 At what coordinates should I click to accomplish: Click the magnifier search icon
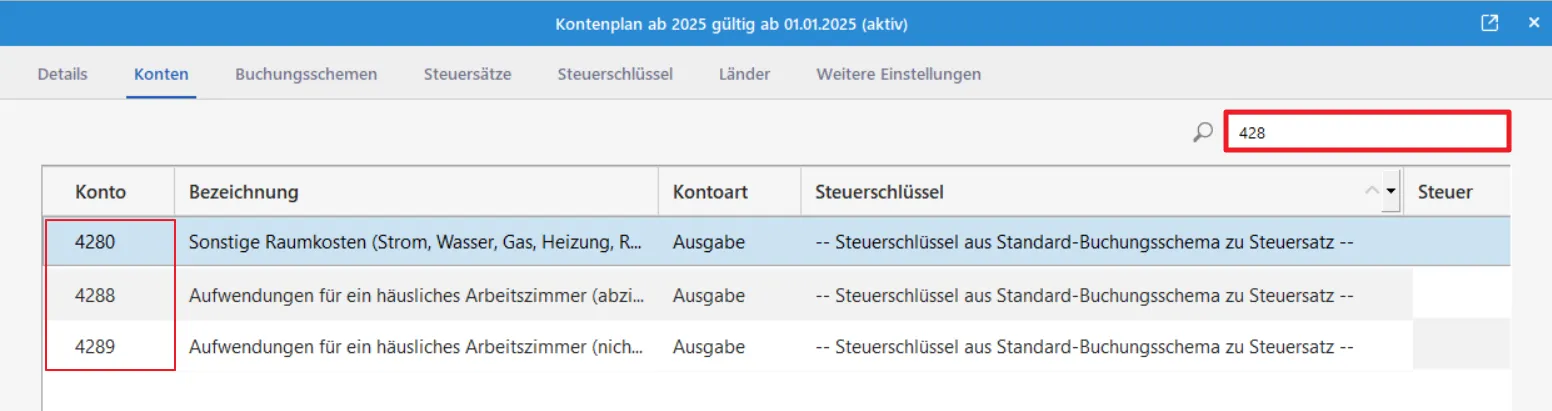tap(1203, 132)
